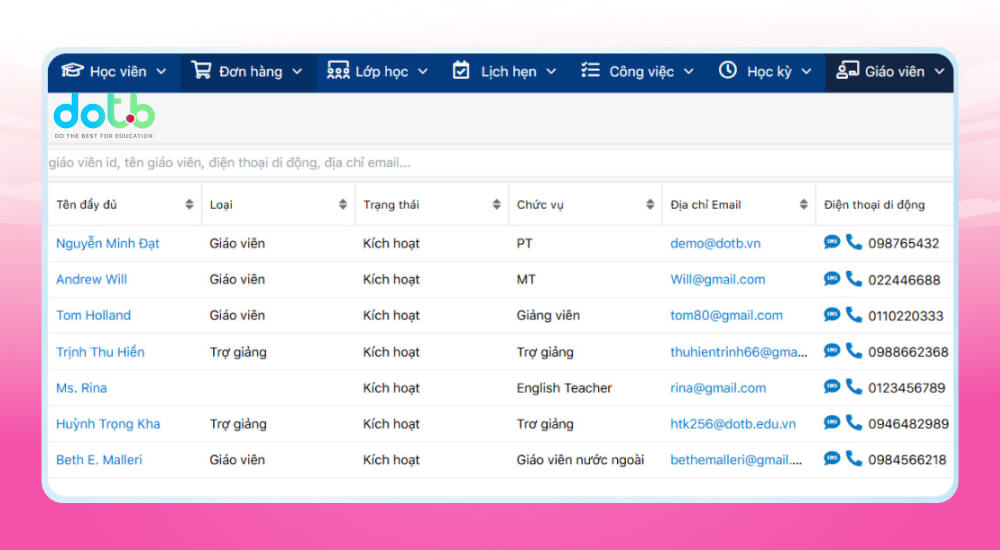This screenshot has width=1000, height=550.
Task: Send SMS to Tom Holland
Action: pyautogui.click(x=832, y=314)
